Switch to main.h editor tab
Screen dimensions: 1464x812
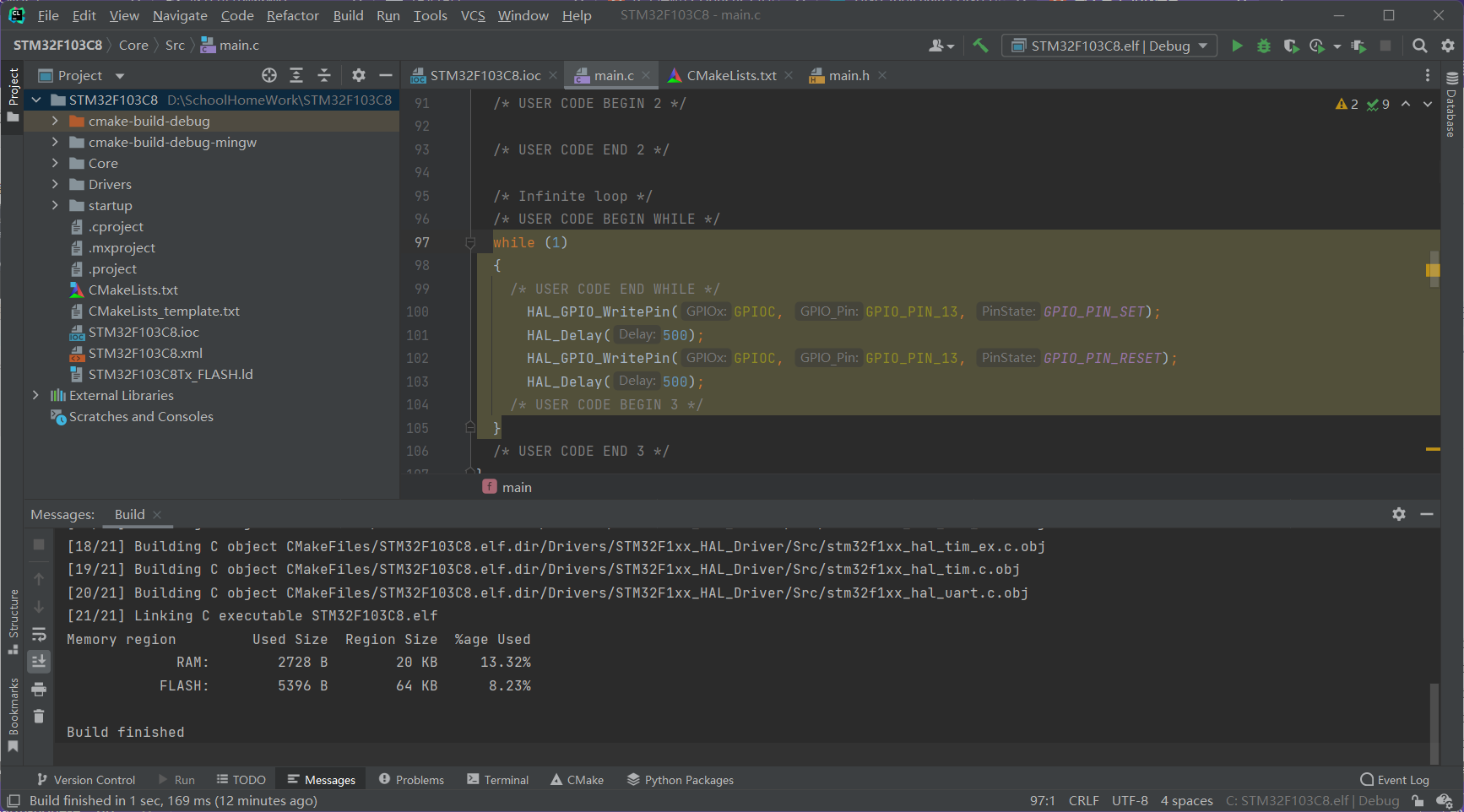pyautogui.click(x=849, y=75)
